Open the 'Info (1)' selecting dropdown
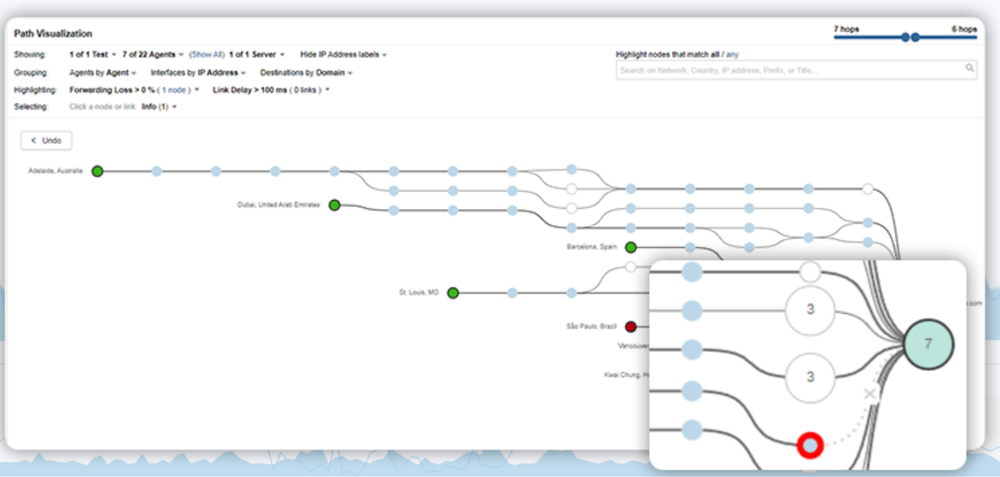The width and height of the screenshot is (1000, 477). tap(159, 107)
